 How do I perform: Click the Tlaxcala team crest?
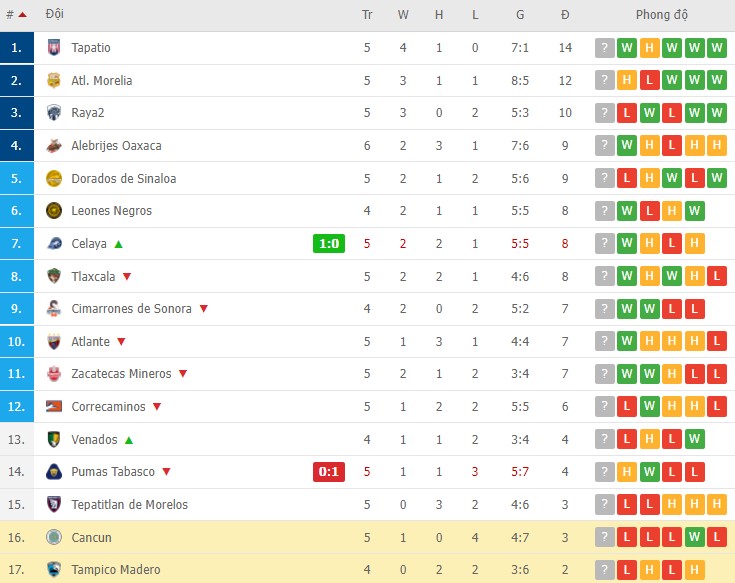[54, 276]
